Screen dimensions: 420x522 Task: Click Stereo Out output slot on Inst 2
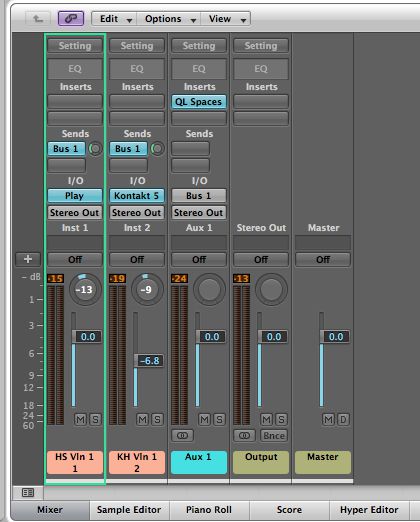coord(137,212)
